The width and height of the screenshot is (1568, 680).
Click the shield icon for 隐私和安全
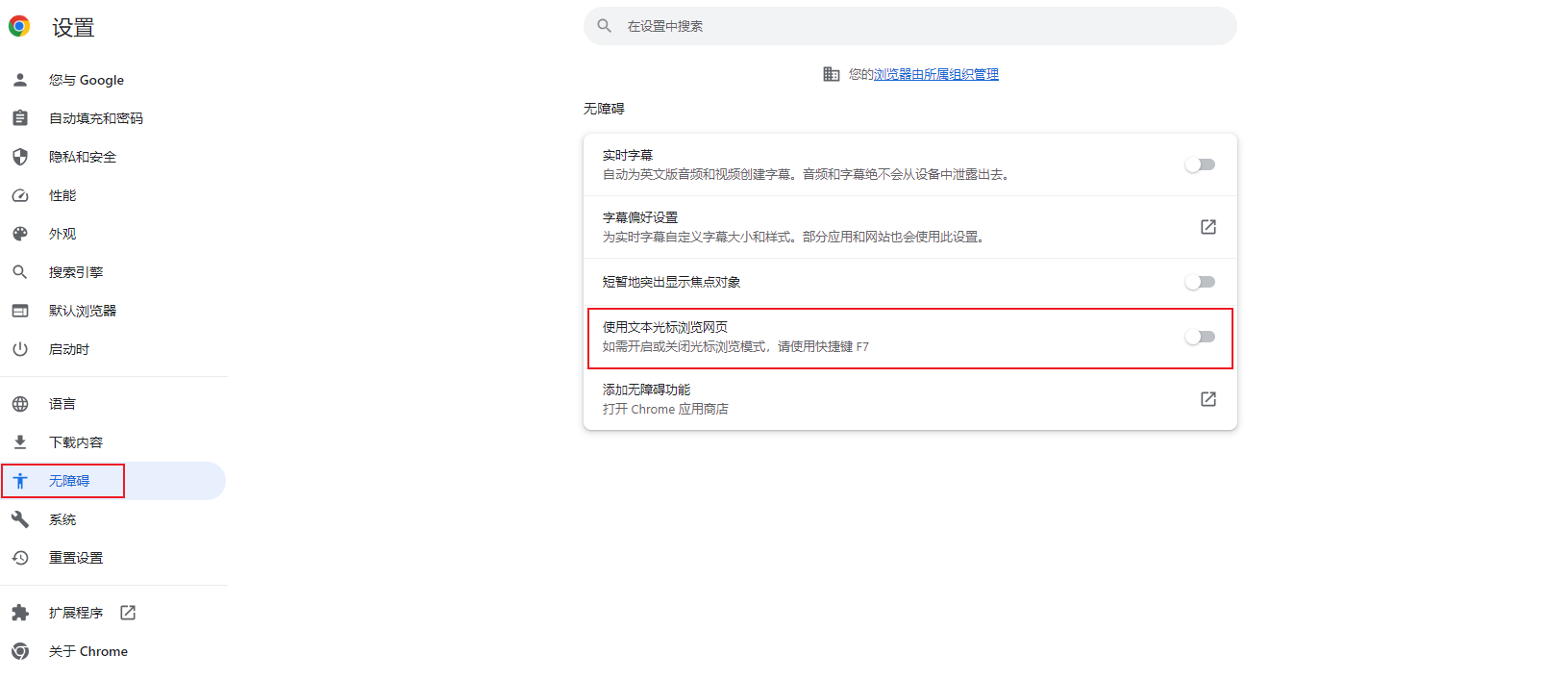coord(20,157)
